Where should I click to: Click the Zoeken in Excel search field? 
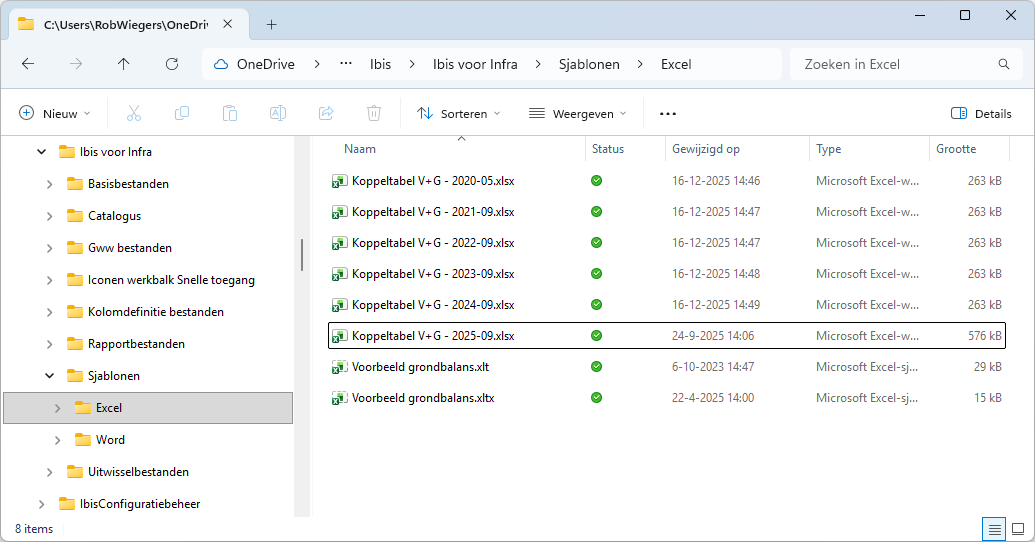point(907,64)
